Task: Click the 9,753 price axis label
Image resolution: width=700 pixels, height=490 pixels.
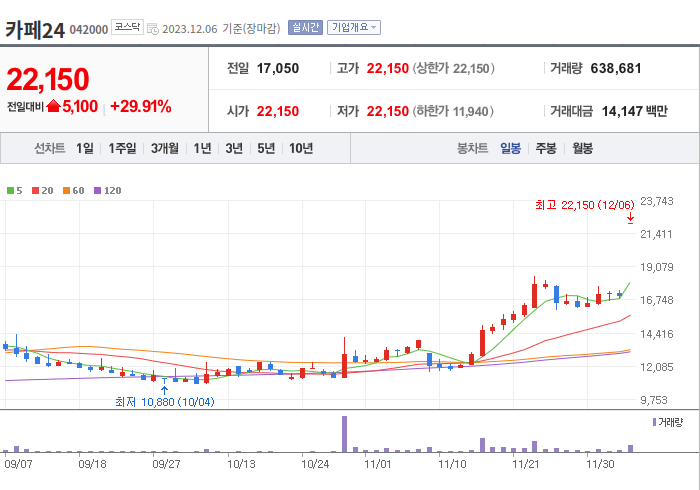Action: (x=654, y=400)
